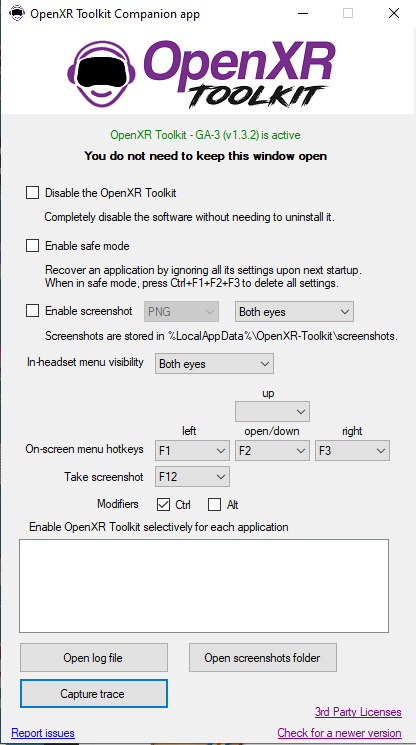Toggle the Alt modifier checkbox
Image resolution: width=416 pixels, height=745 pixels.
[x=215, y=505]
